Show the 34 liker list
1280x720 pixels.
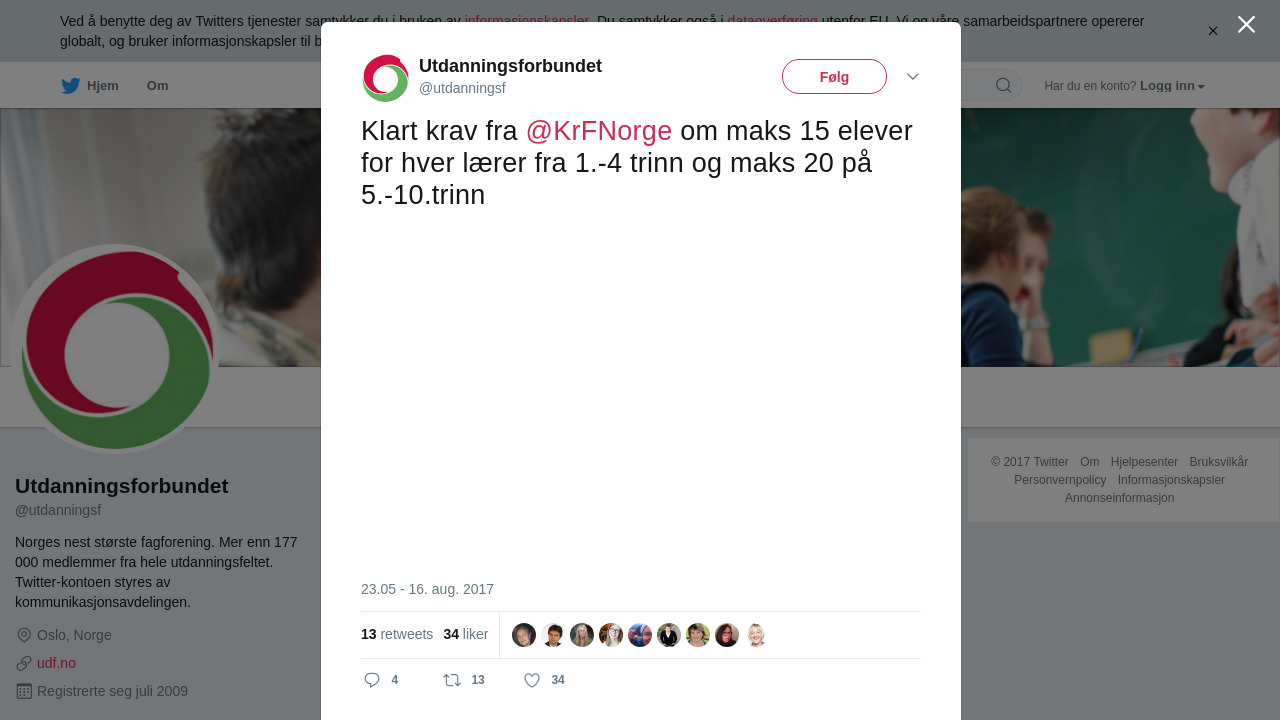point(466,634)
